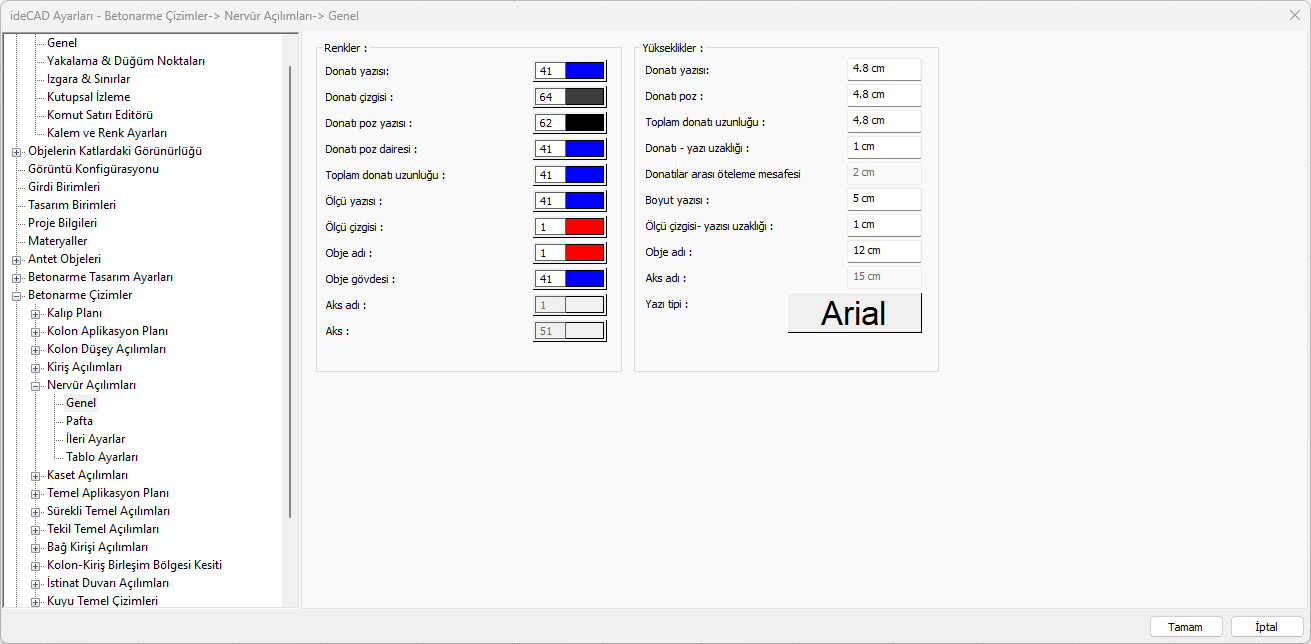1311x644 pixels.
Task: Expand Objelerin Katlardaki Görünürlüğü node
Action: pyautogui.click(x=17, y=151)
